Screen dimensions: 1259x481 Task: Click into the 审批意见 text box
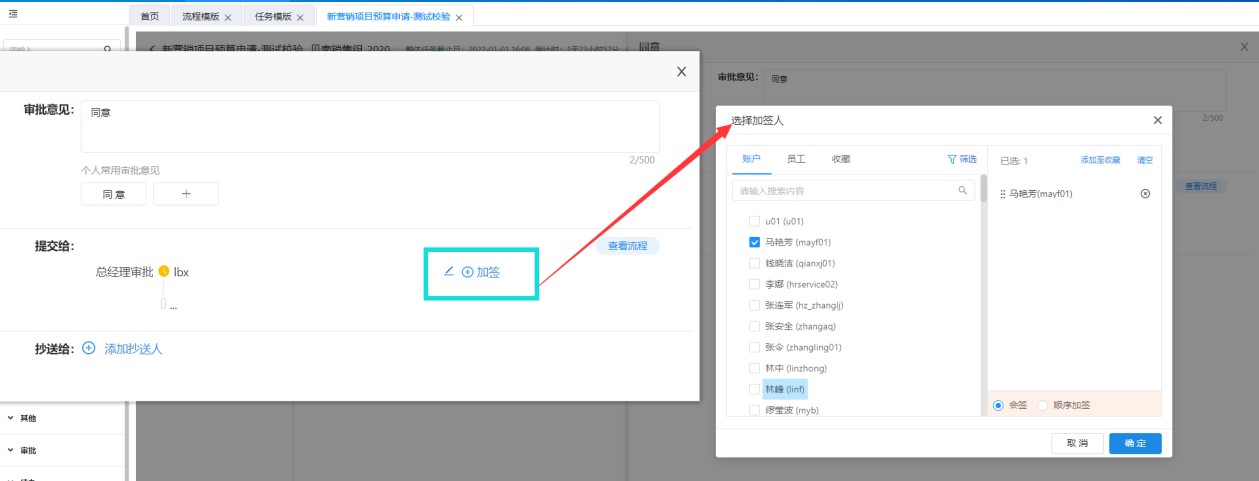click(x=369, y=126)
